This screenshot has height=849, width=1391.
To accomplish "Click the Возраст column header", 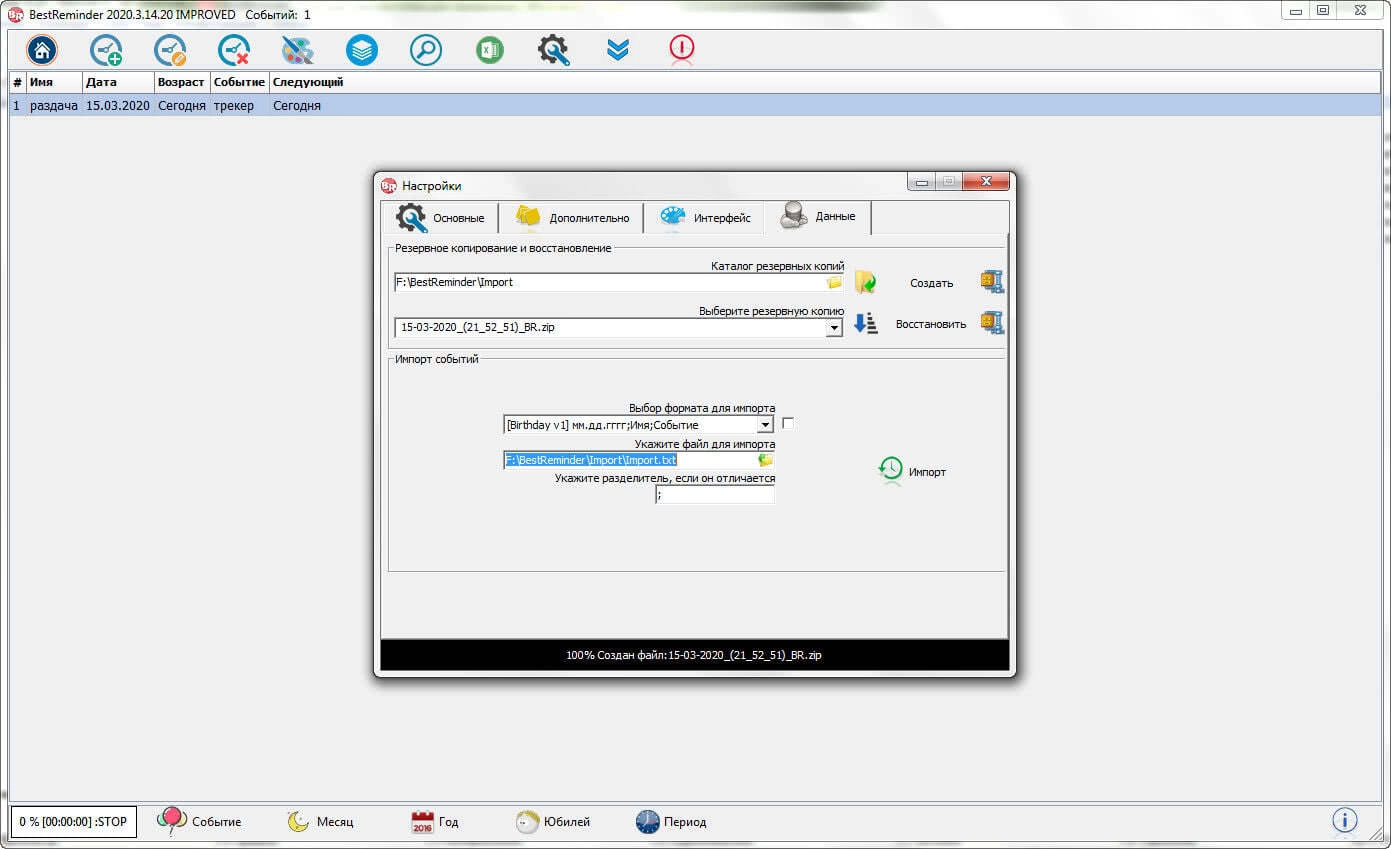I will (182, 82).
